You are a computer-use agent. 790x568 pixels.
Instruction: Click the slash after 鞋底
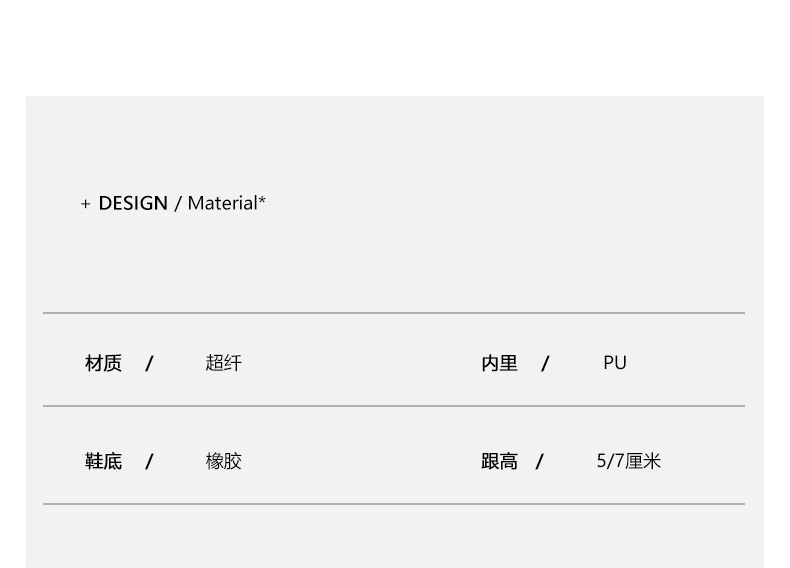click(x=149, y=461)
